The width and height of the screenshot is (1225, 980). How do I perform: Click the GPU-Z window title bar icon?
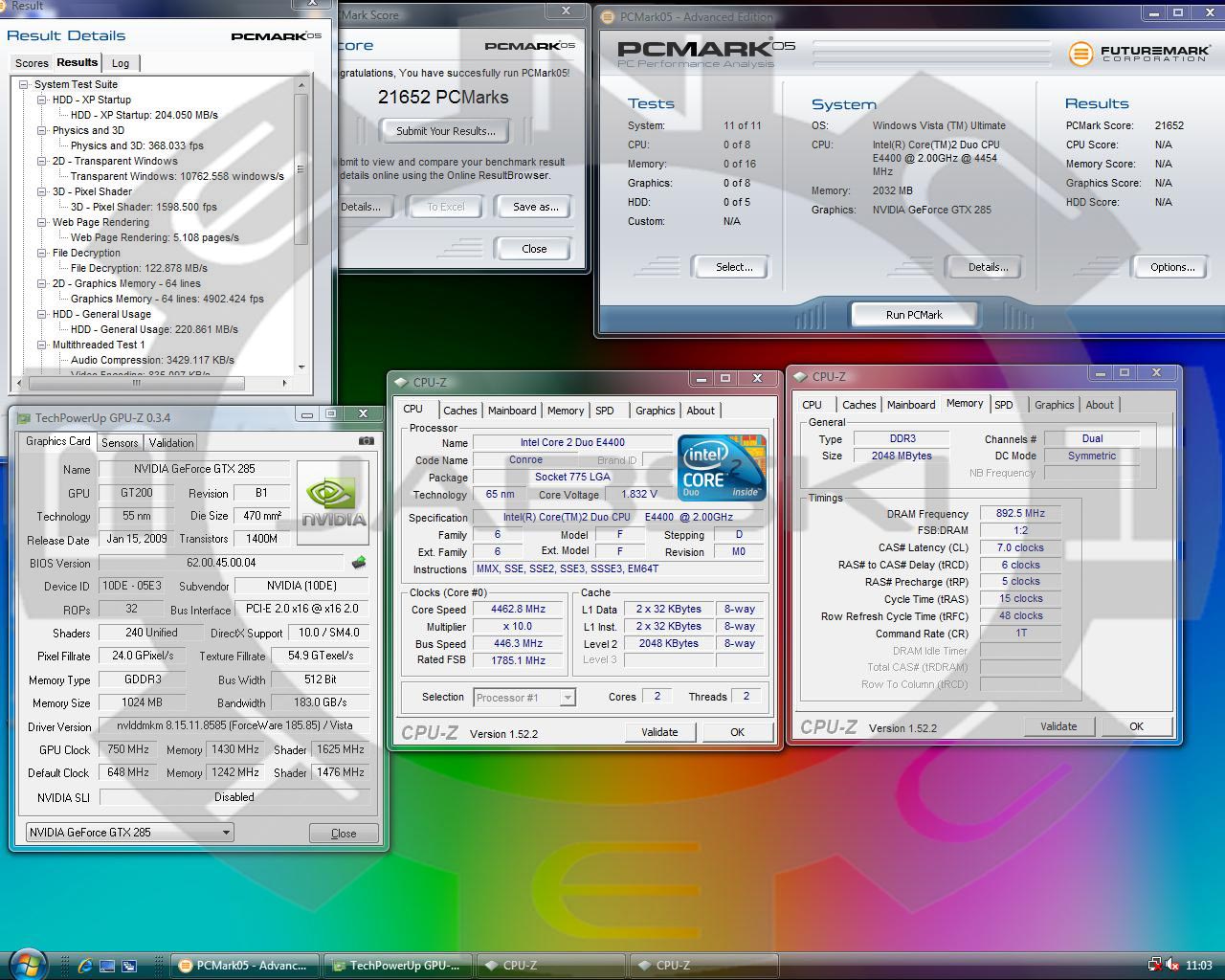click(x=24, y=417)
